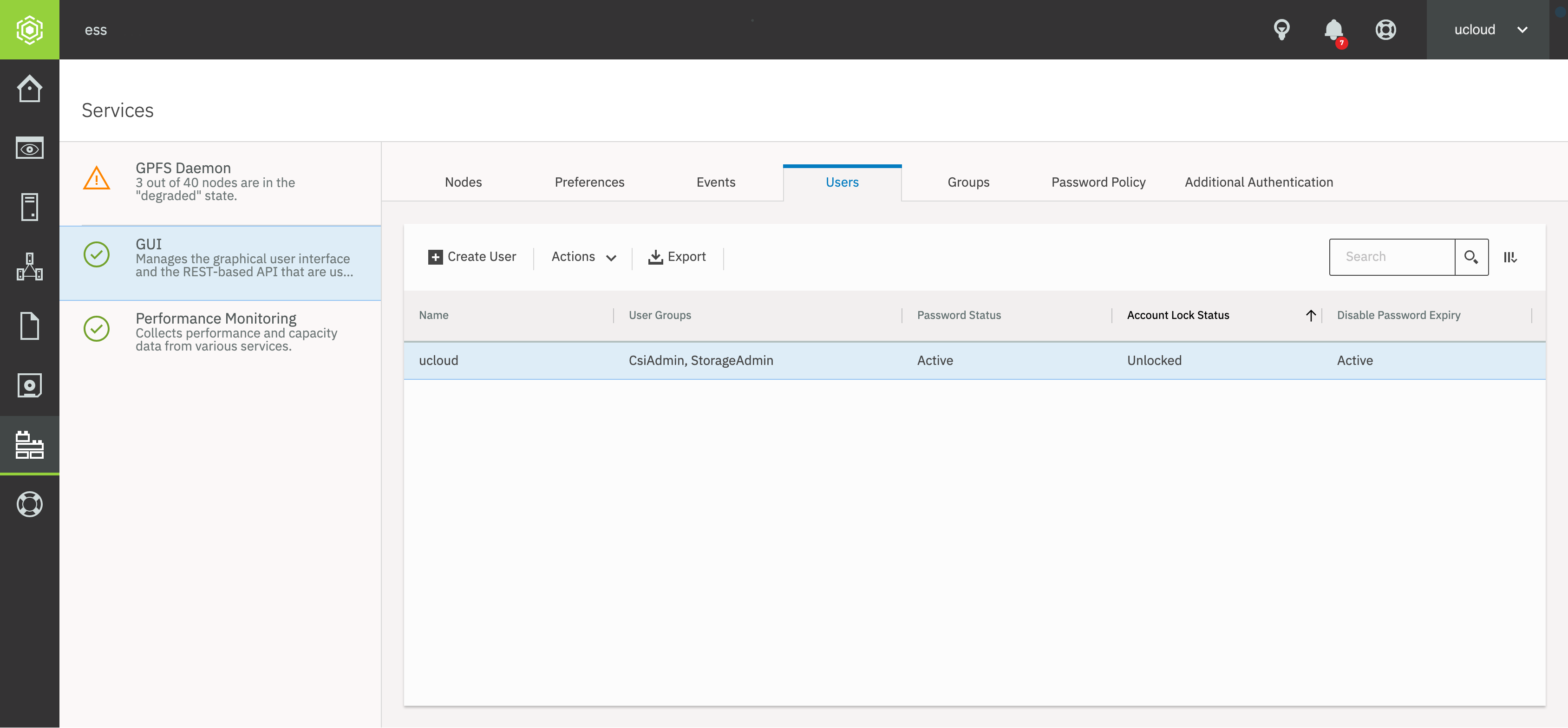Viewport: 1568px width, 728px height.
Task: Switch to the Groups tab
Action: [x=968, y=182]
